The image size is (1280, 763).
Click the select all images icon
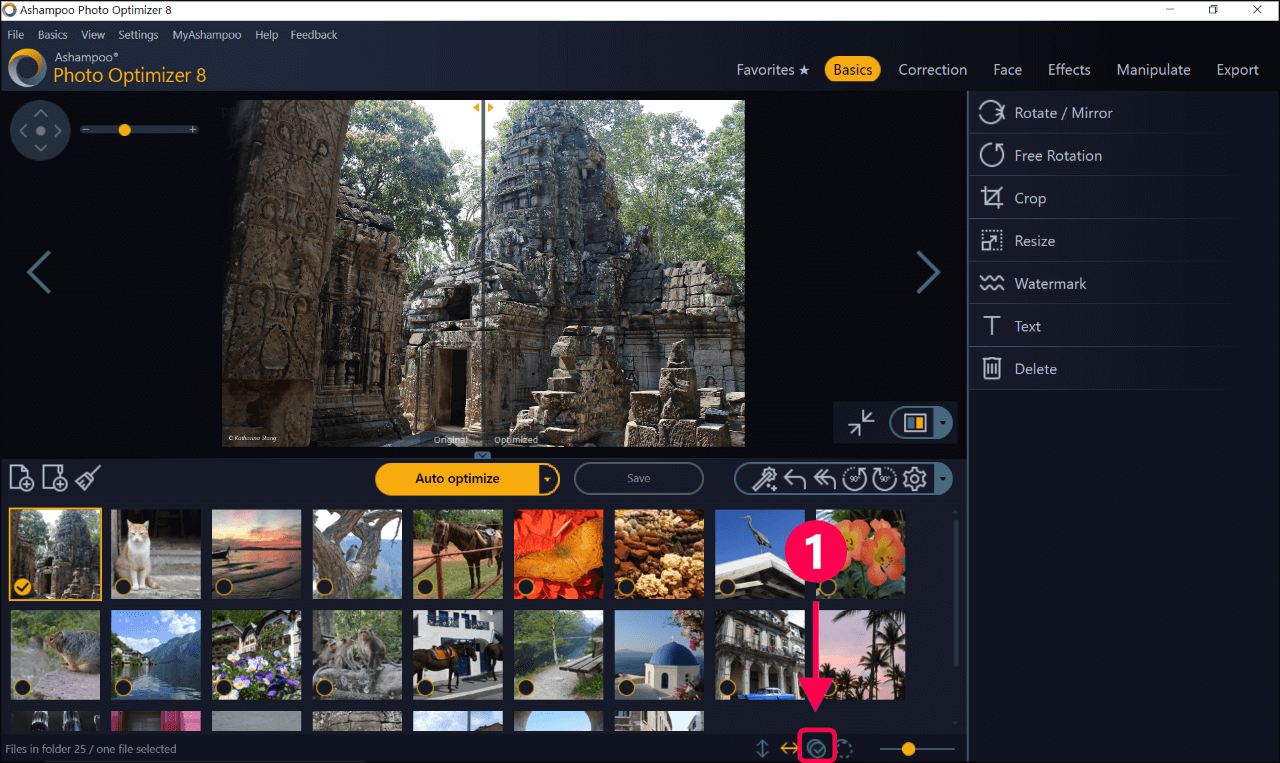coord(817,748)
